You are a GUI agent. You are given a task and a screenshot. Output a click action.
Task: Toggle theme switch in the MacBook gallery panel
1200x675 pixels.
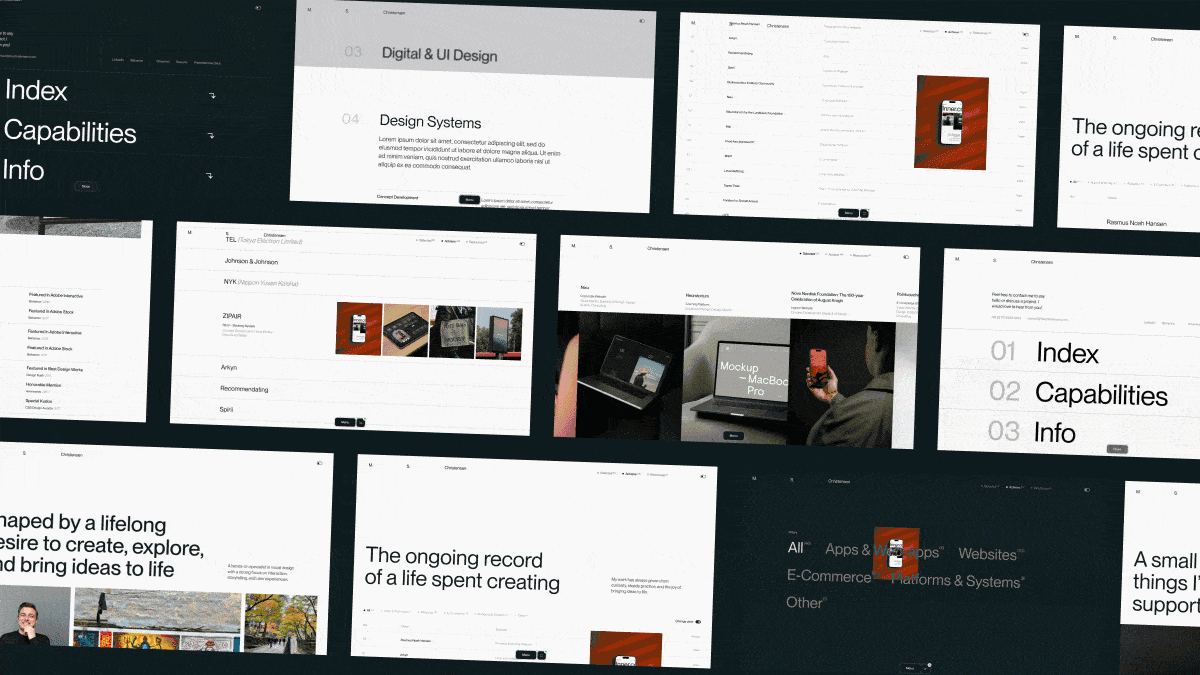tap(906, 256)
